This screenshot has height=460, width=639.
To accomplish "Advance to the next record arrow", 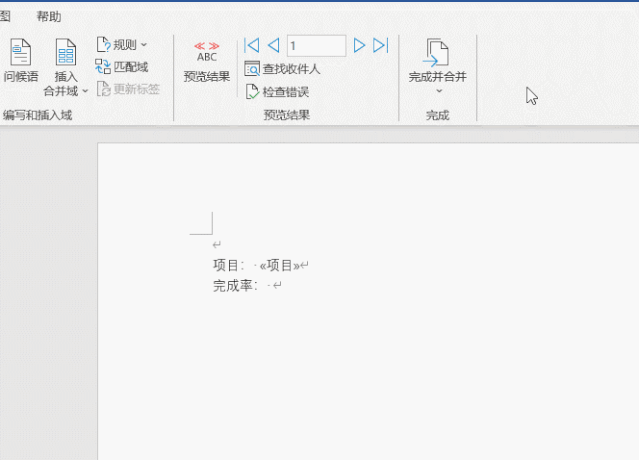I will (359, 45).
